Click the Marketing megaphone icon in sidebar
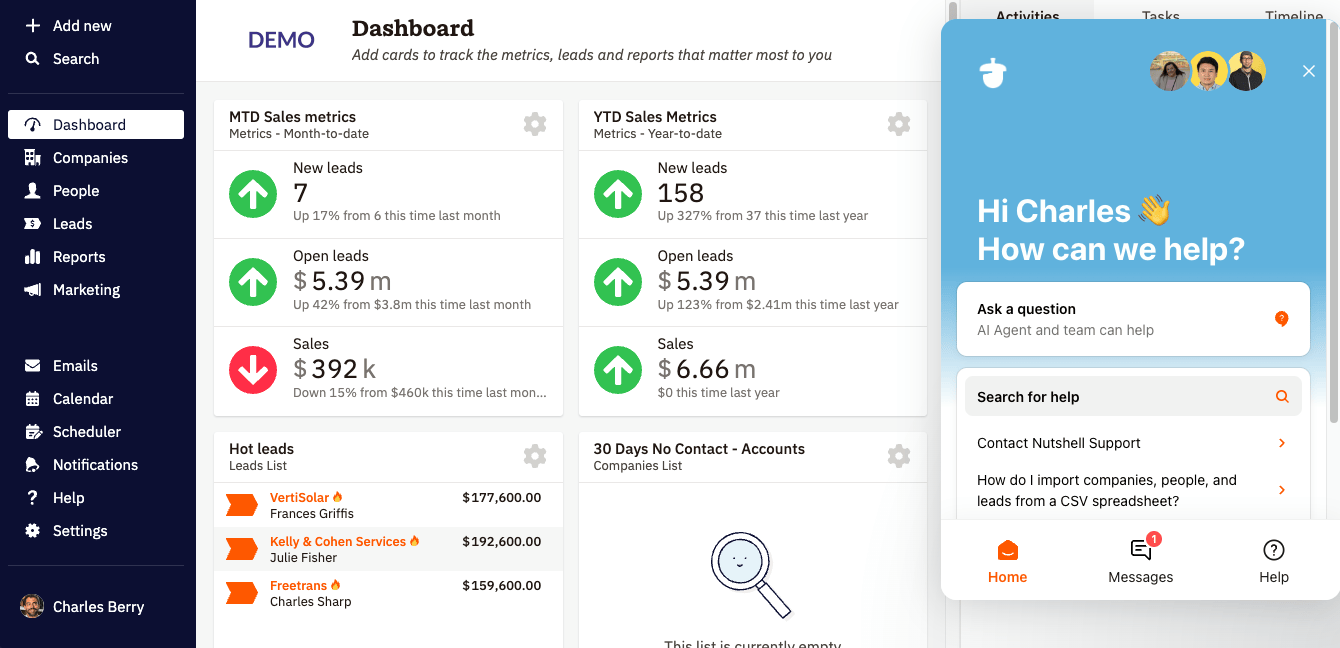Viewport: 1340px width, 648px height. (33, 290)
